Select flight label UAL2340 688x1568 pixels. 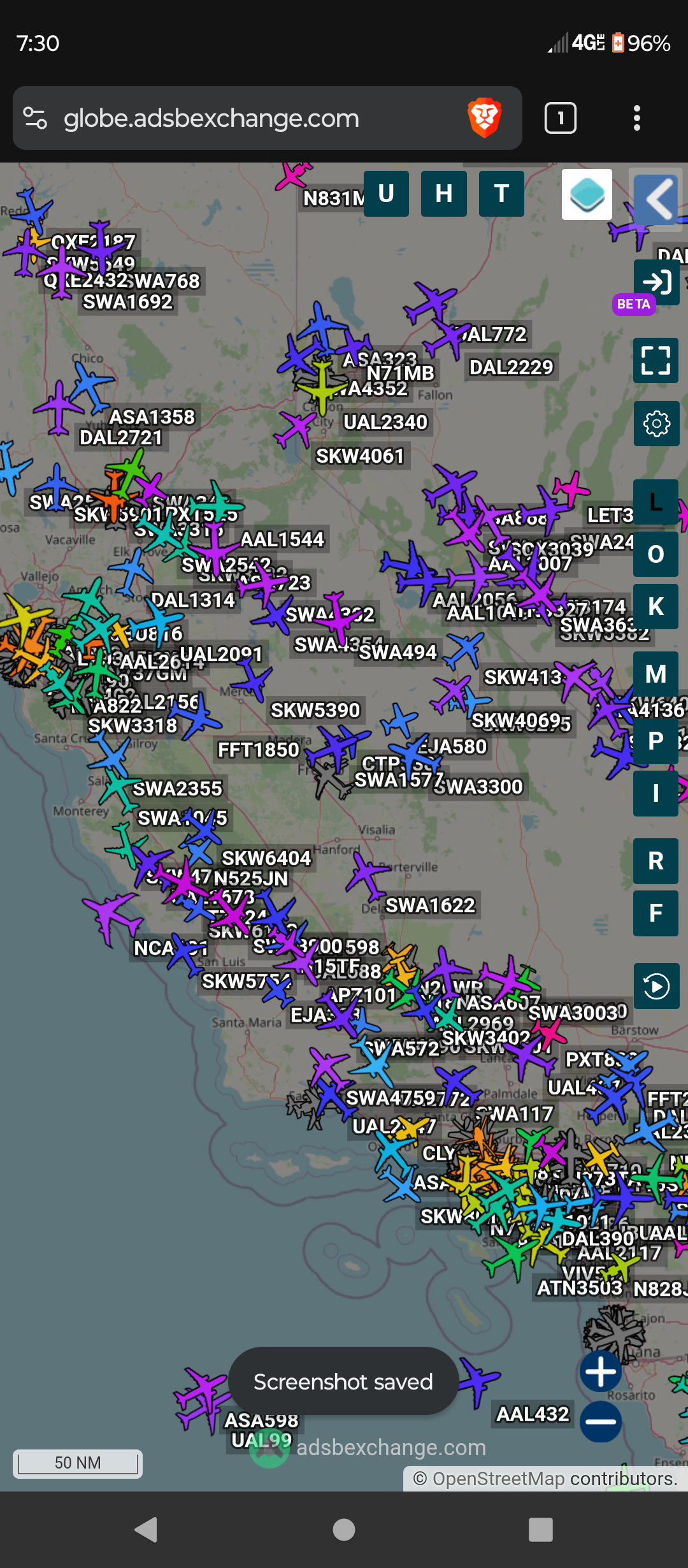coord(385,422)
